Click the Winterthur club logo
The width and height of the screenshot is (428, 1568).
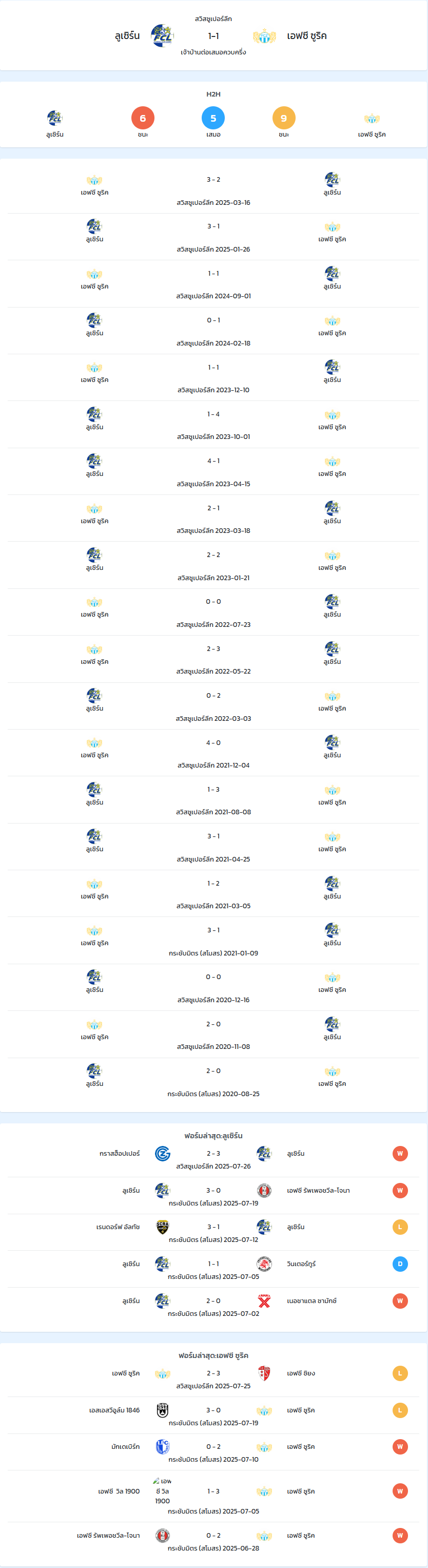point(264,1264)
